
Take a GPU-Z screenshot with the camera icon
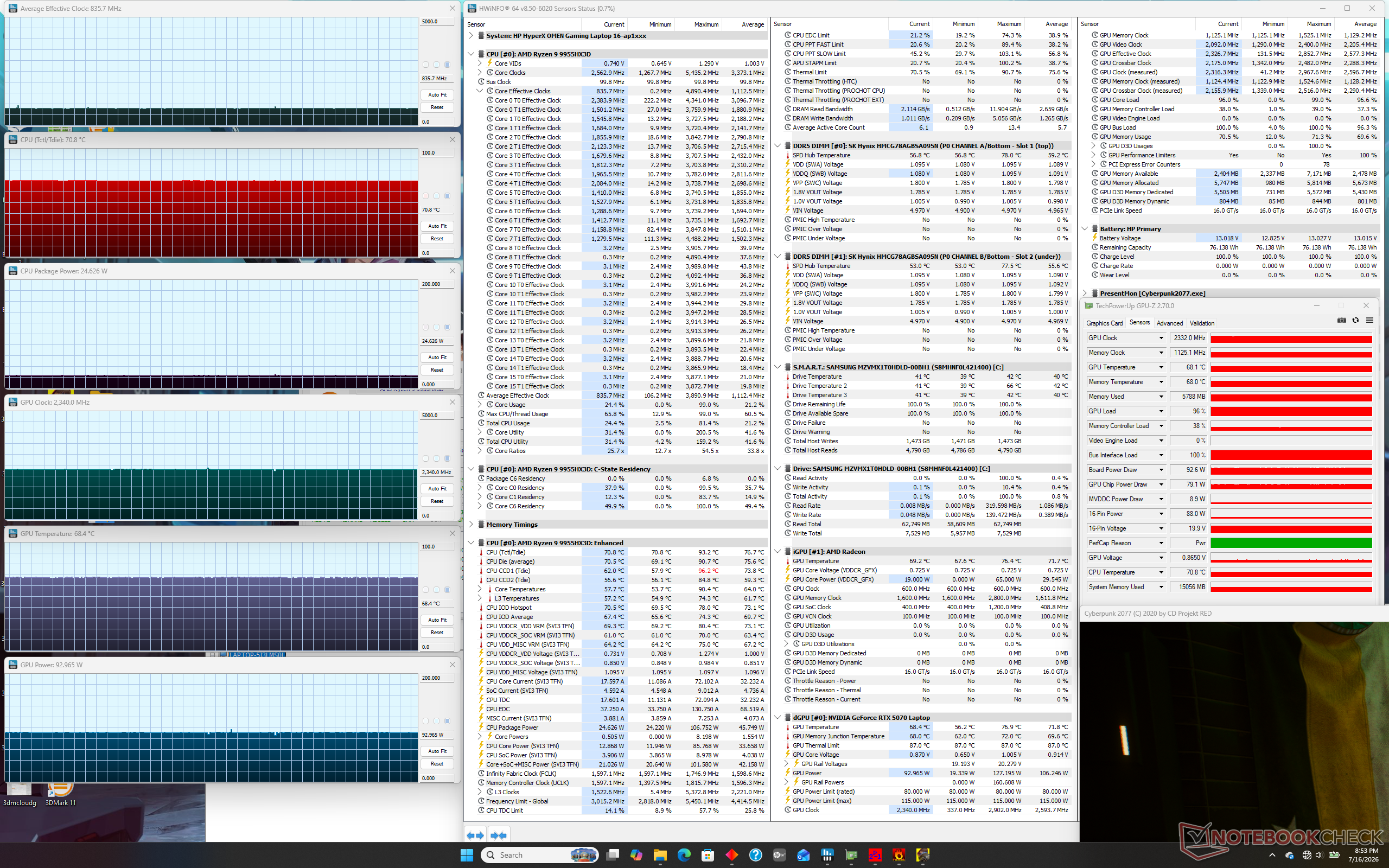1341,320
